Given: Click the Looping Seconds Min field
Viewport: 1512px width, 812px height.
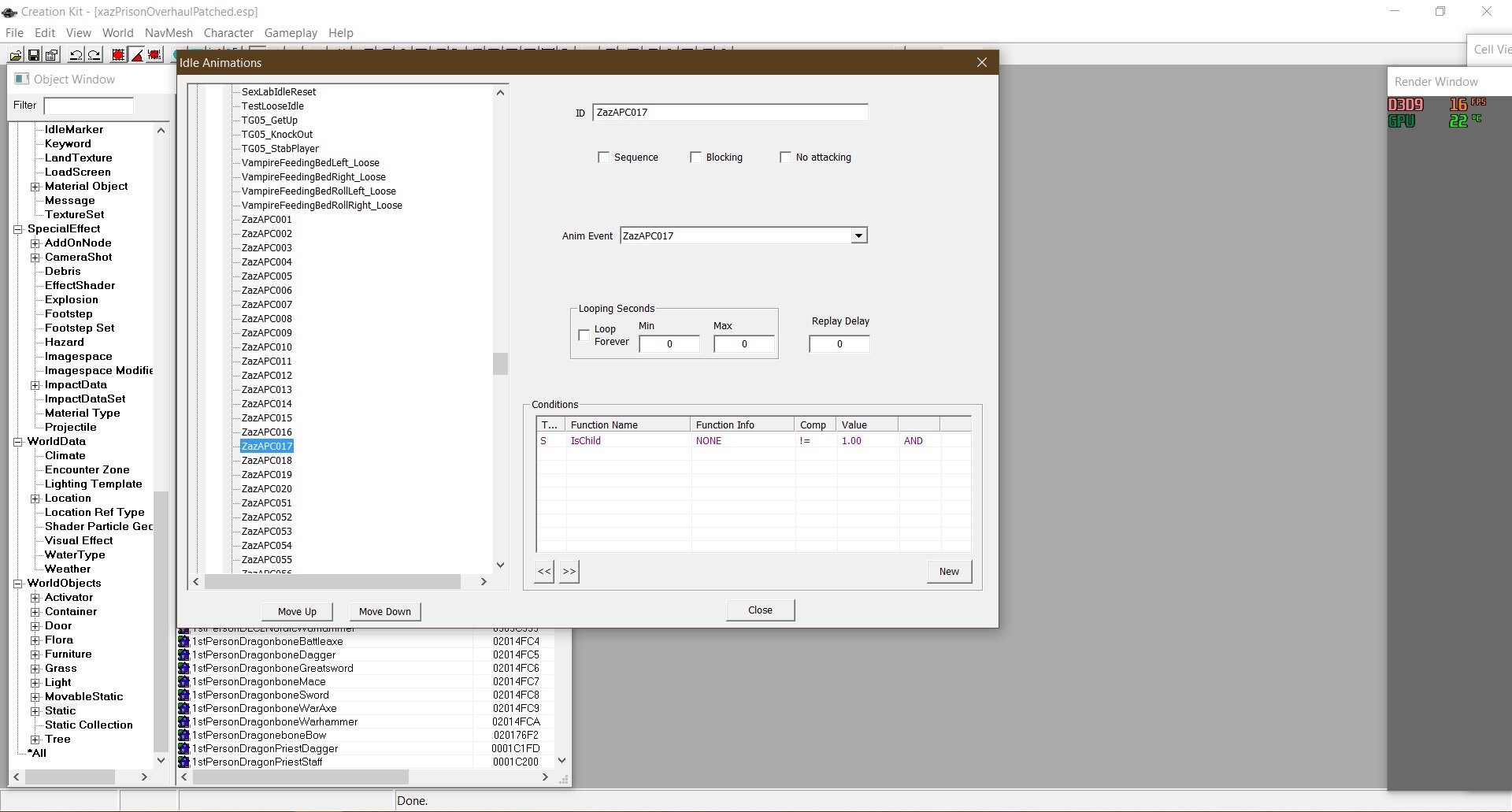Looking at the screenshot, I should (669, 344).
